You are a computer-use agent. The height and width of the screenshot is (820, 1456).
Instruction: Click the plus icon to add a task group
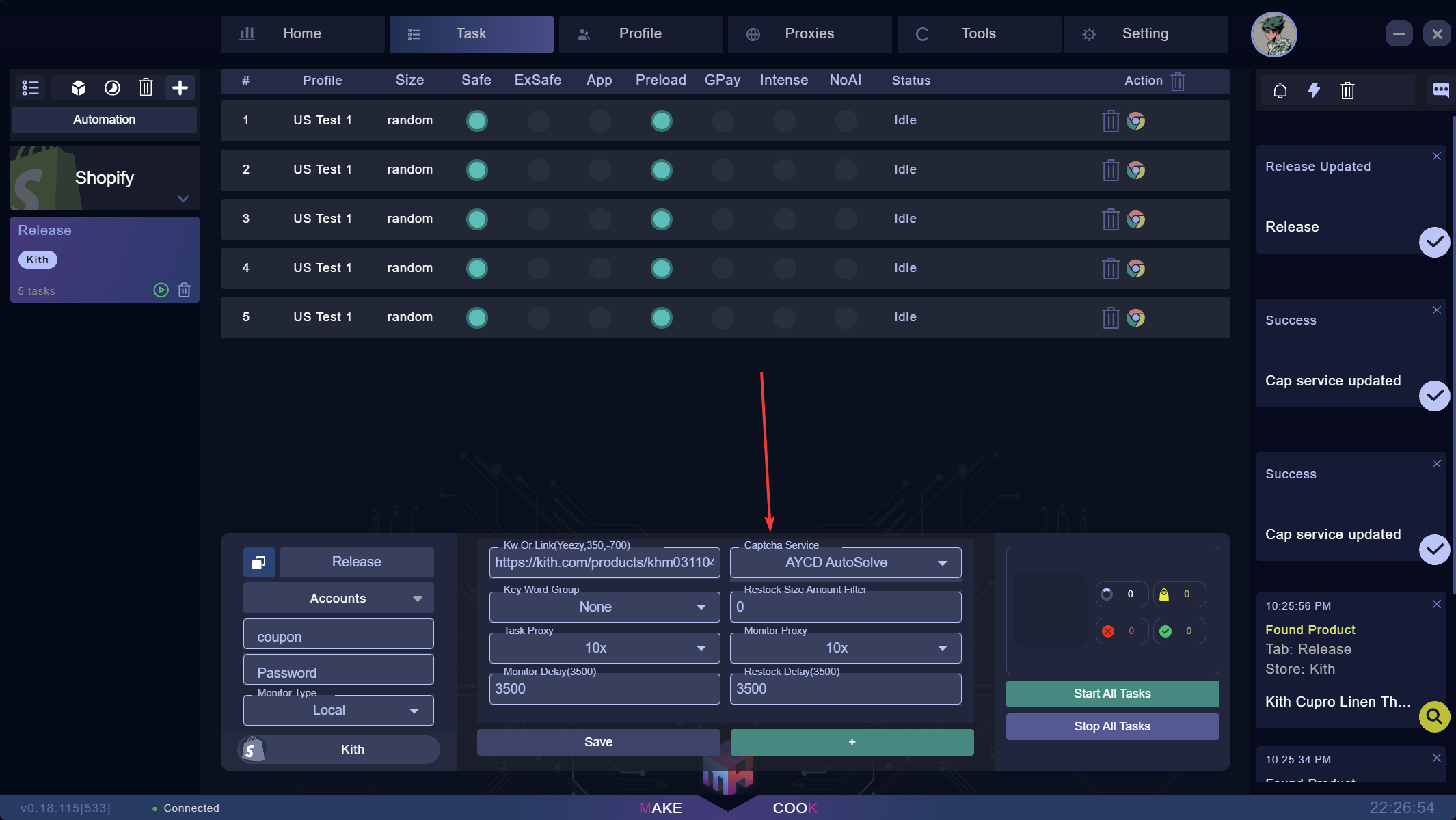180,87
